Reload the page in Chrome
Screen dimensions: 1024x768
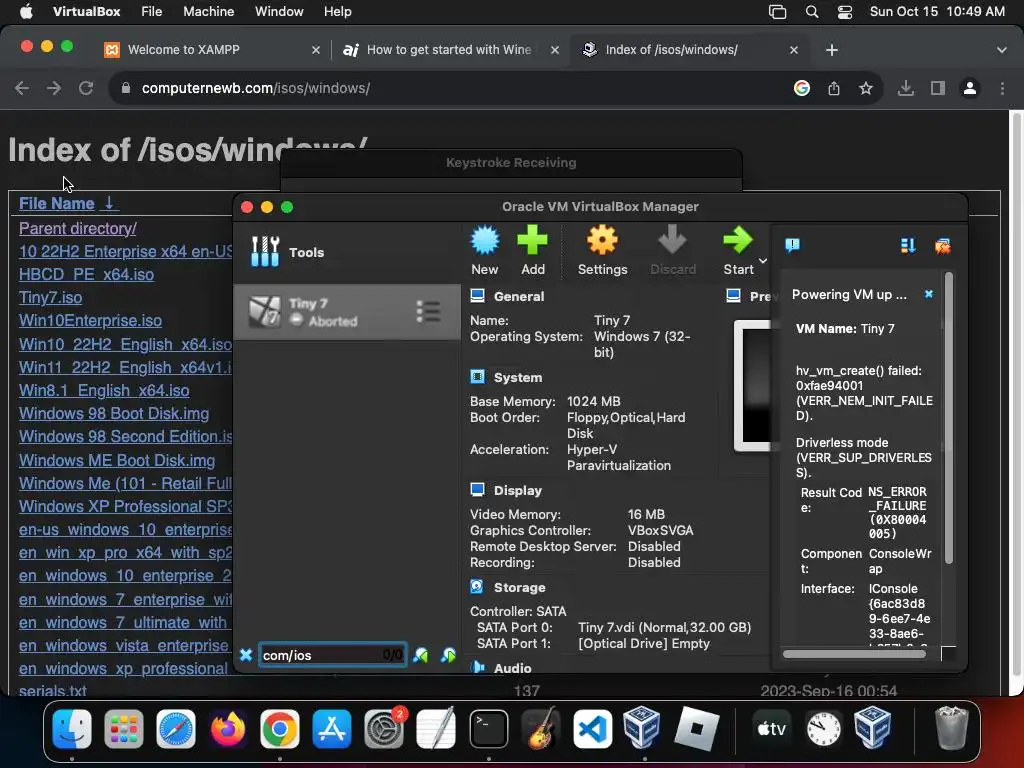coord(86,88)
